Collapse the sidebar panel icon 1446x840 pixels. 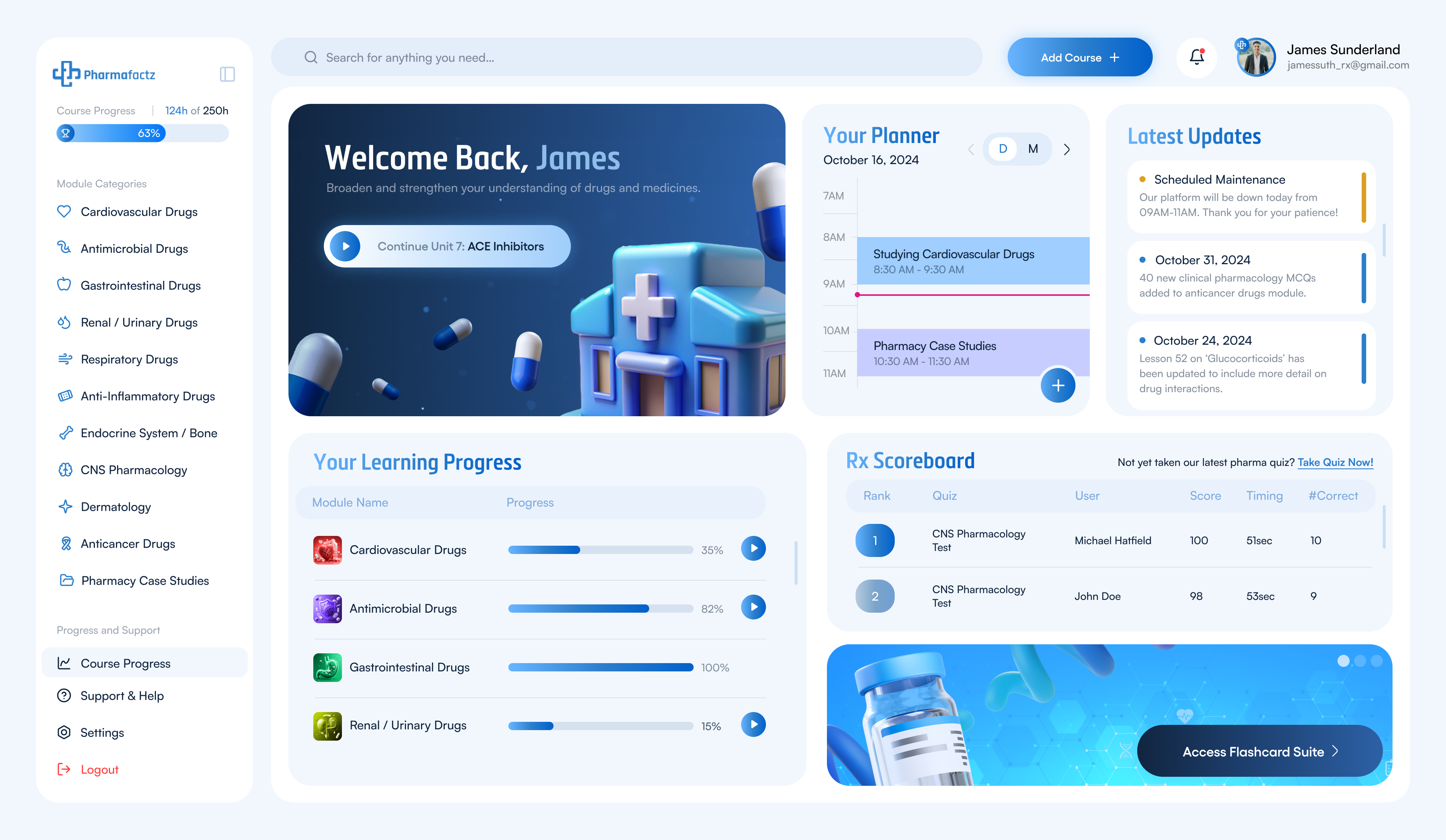tap(227, 74)
